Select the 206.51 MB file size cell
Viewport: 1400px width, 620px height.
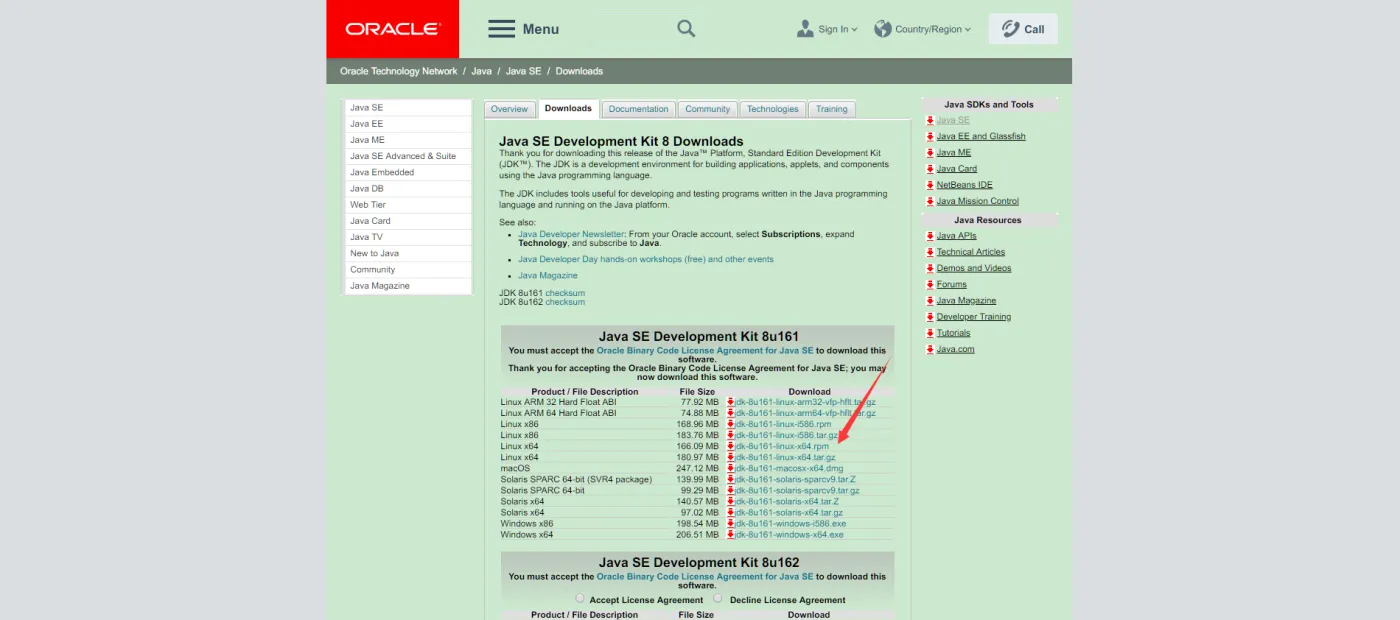pyautogui.click(x=698, y=534)
